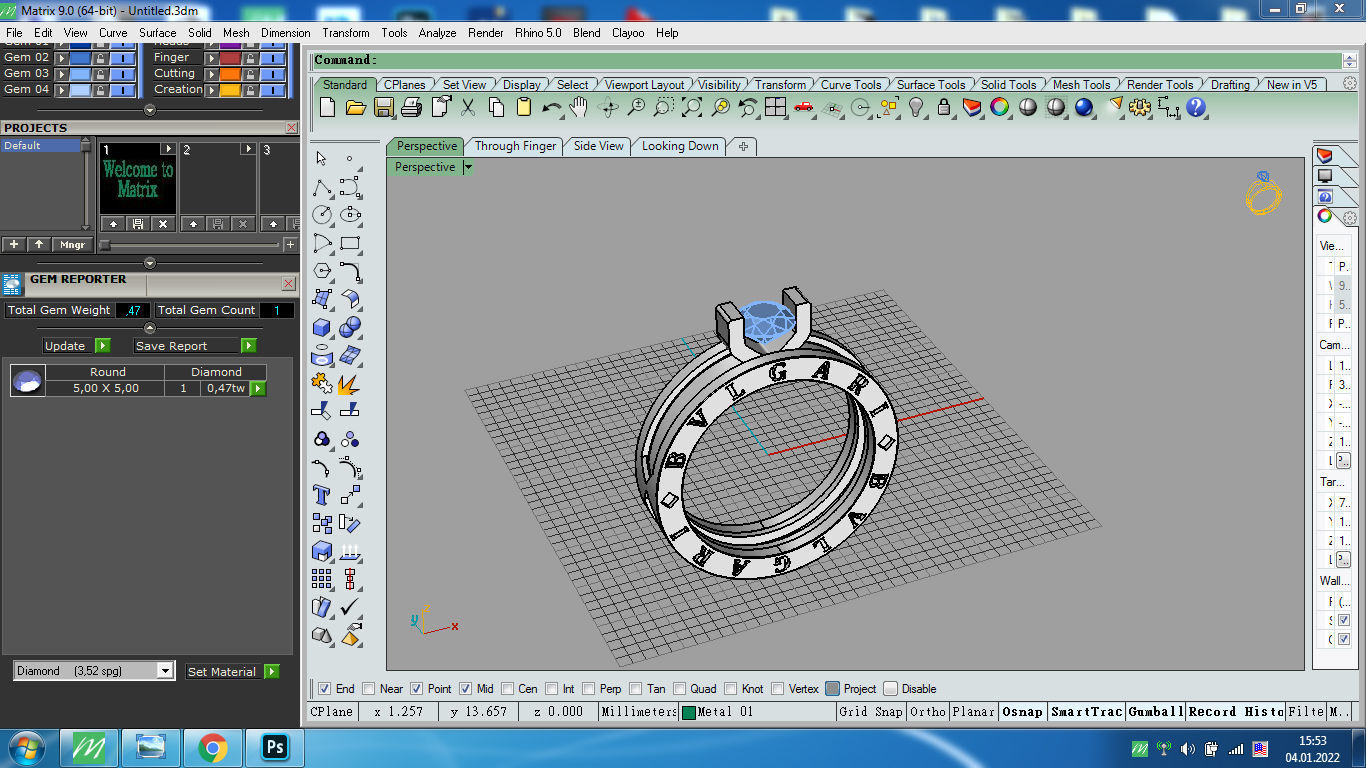Image resolution: width=1366 pixels, height=768 pixels.
Task: Click the checkmark Check Objects icon
Action: (x=350, y=607)
